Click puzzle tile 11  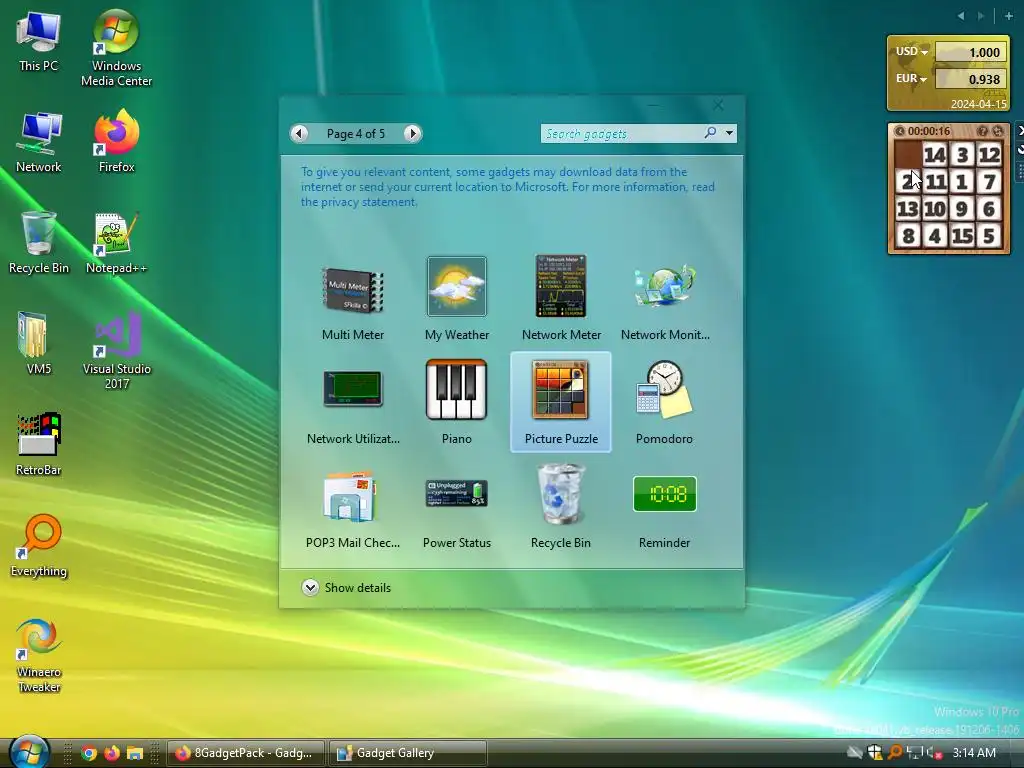[x=935, y=182]
